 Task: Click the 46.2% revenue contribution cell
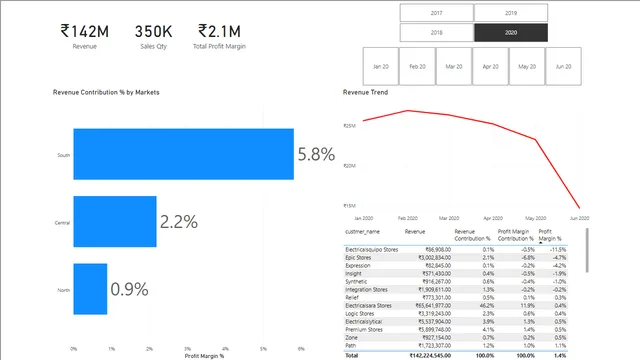[x=487, y=305]
